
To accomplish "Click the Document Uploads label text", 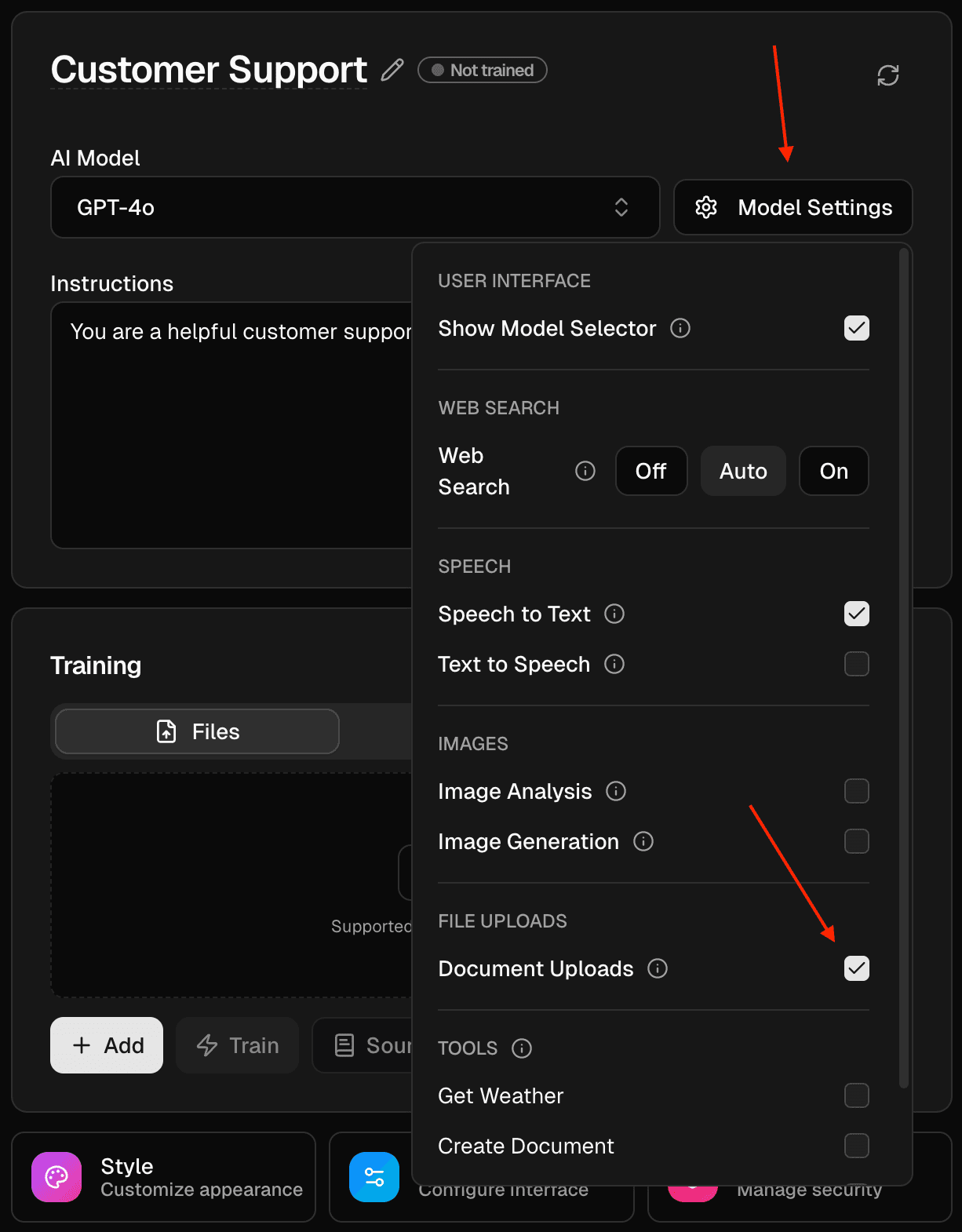I will [x=536, y=968].
